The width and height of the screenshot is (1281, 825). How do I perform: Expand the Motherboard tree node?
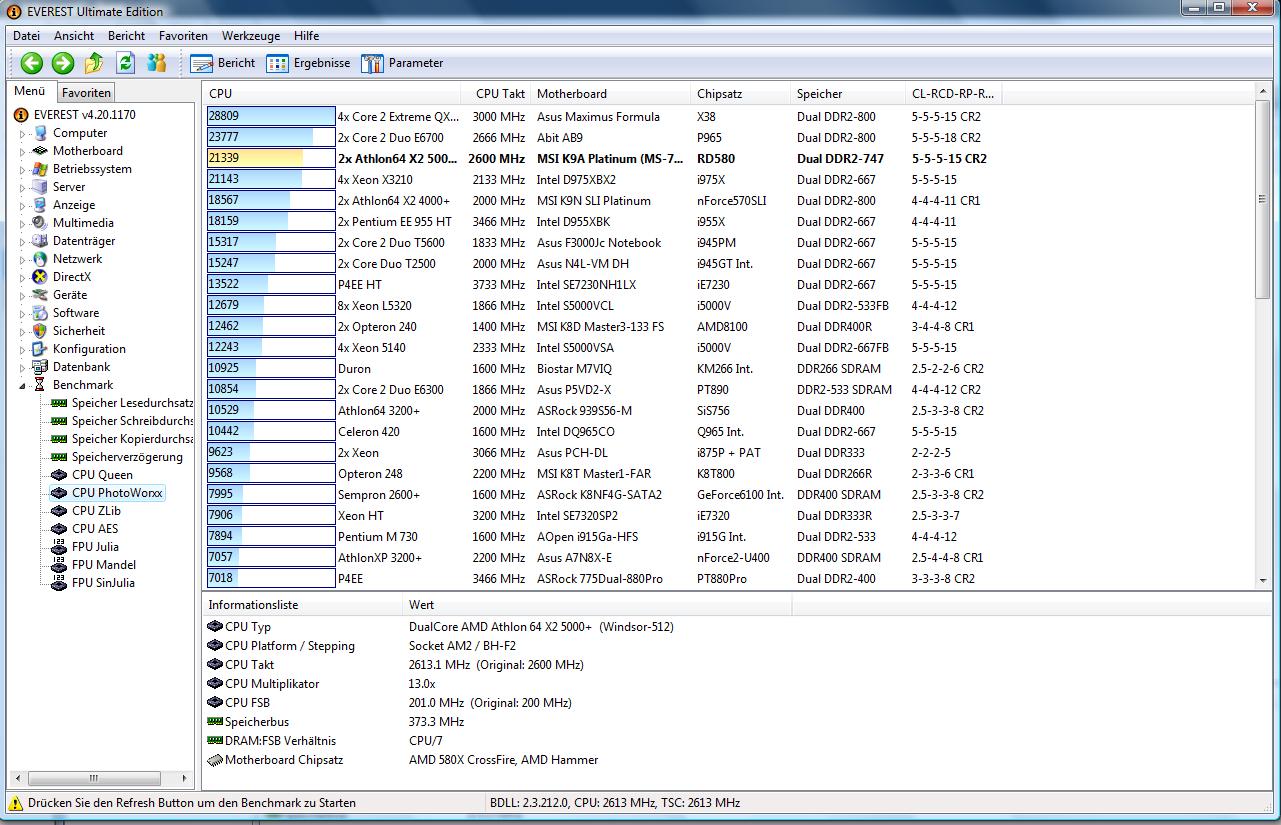pos(23,151)
